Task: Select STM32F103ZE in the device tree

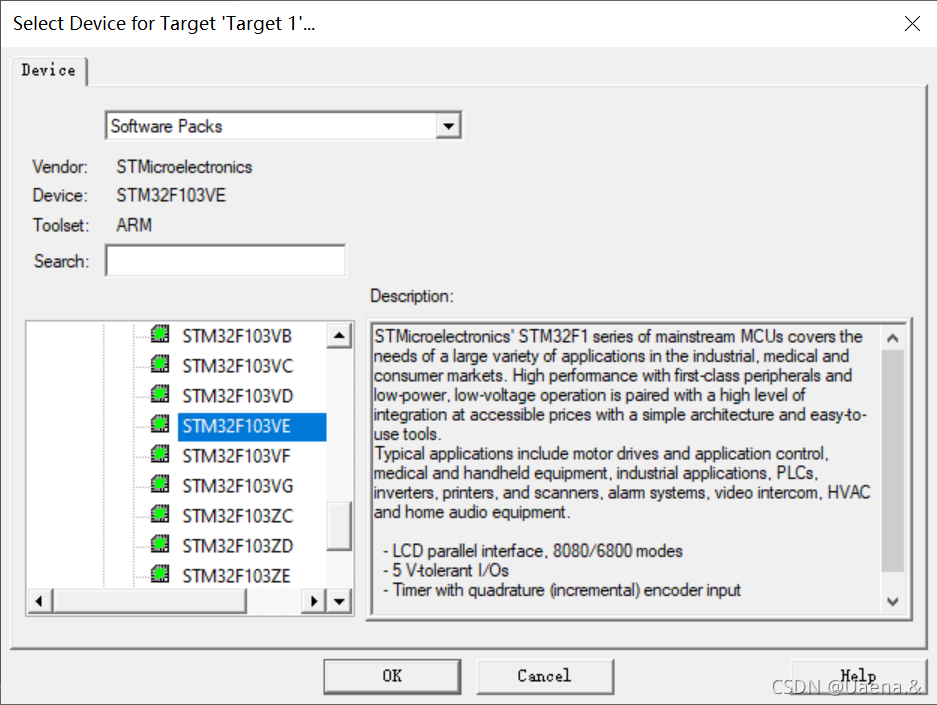Action: click(x=237, y=576)
